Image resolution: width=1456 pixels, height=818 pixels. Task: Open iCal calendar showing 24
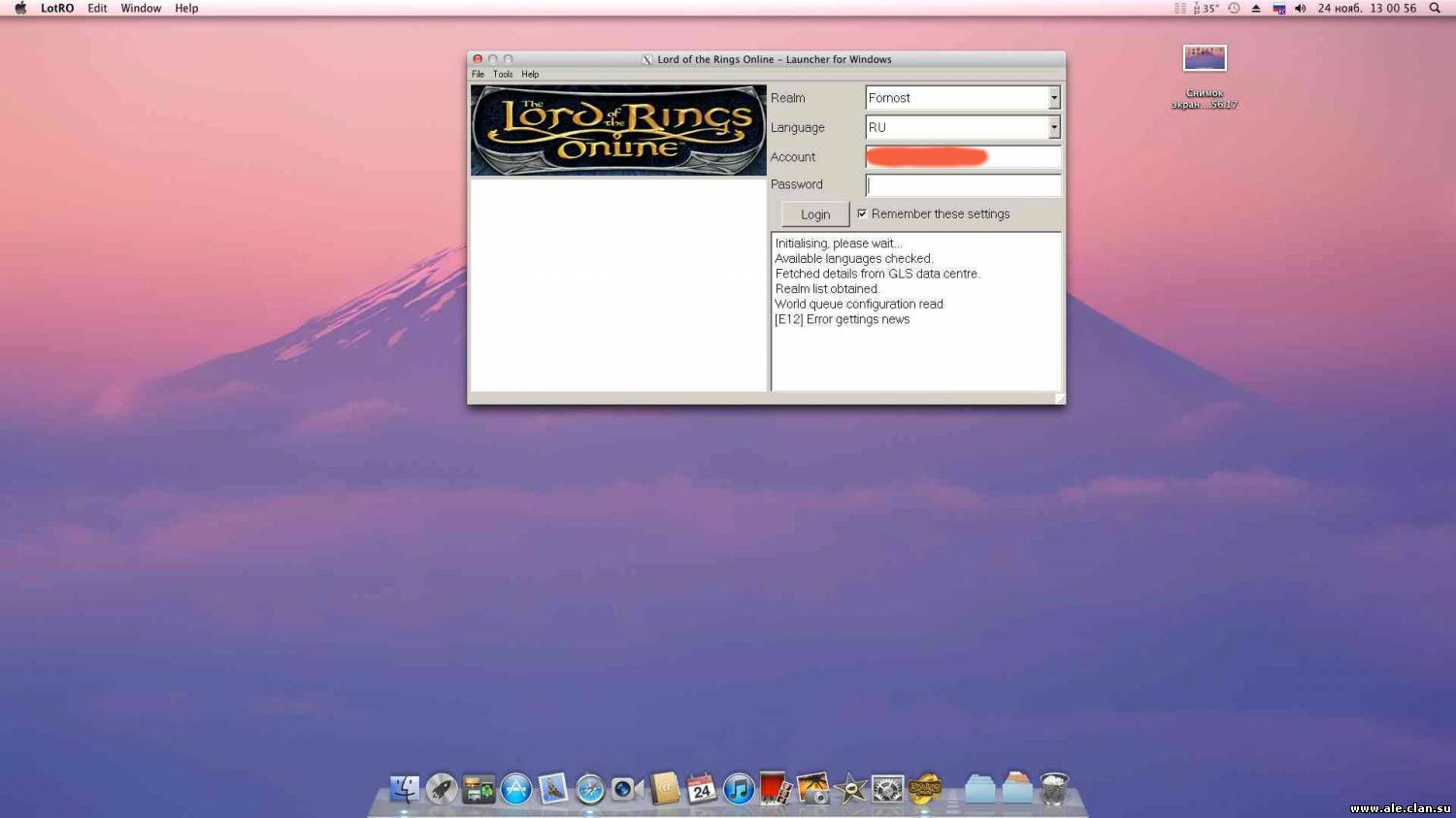pyautogui.click(x=701, y=789)
